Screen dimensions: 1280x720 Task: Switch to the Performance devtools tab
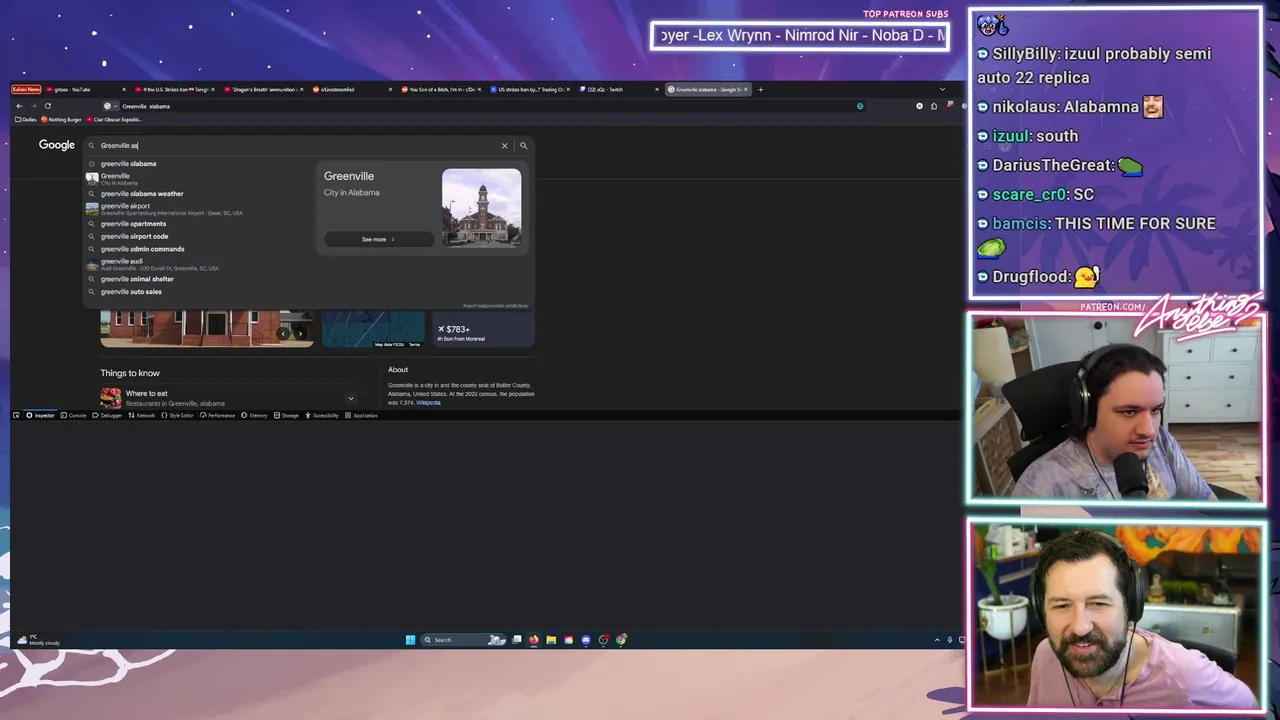pyautogui.click(x=218, y=415)
